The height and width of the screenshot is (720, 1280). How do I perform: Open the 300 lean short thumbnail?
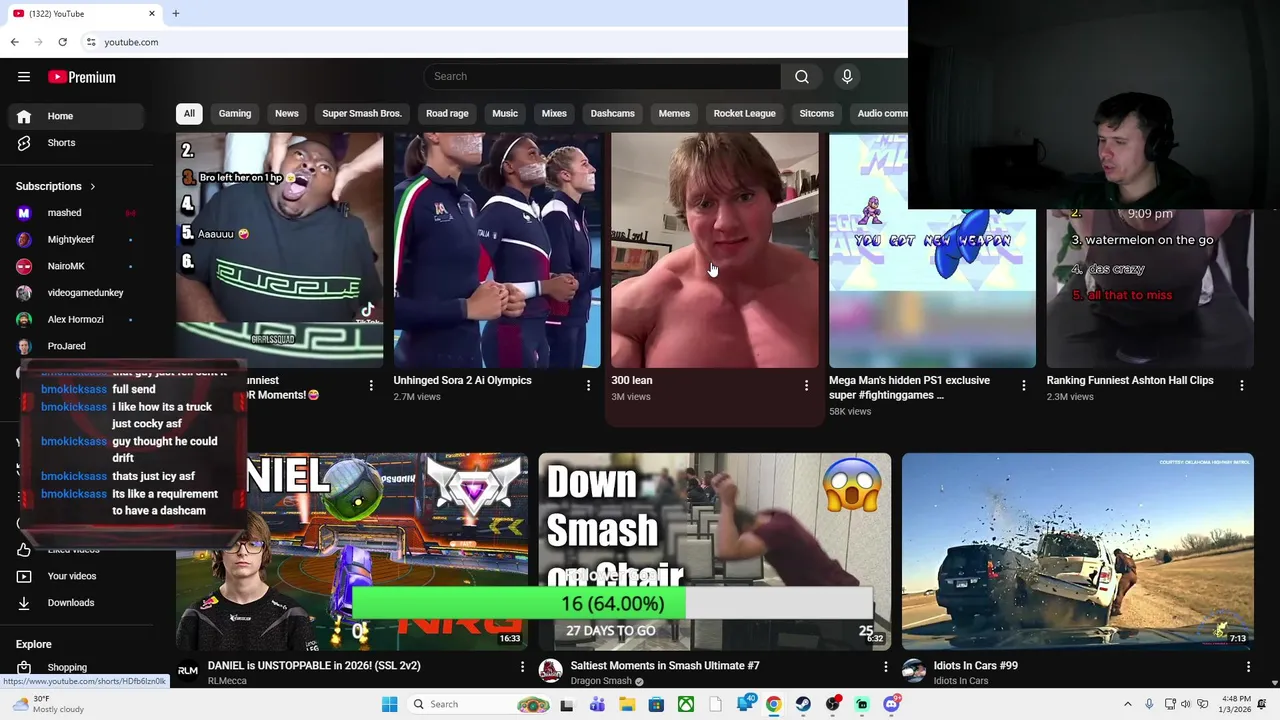[715, 250]
